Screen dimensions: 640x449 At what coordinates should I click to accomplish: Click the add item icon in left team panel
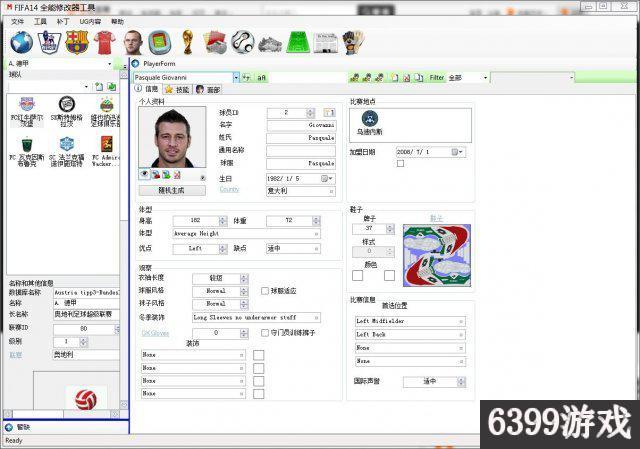99,87
